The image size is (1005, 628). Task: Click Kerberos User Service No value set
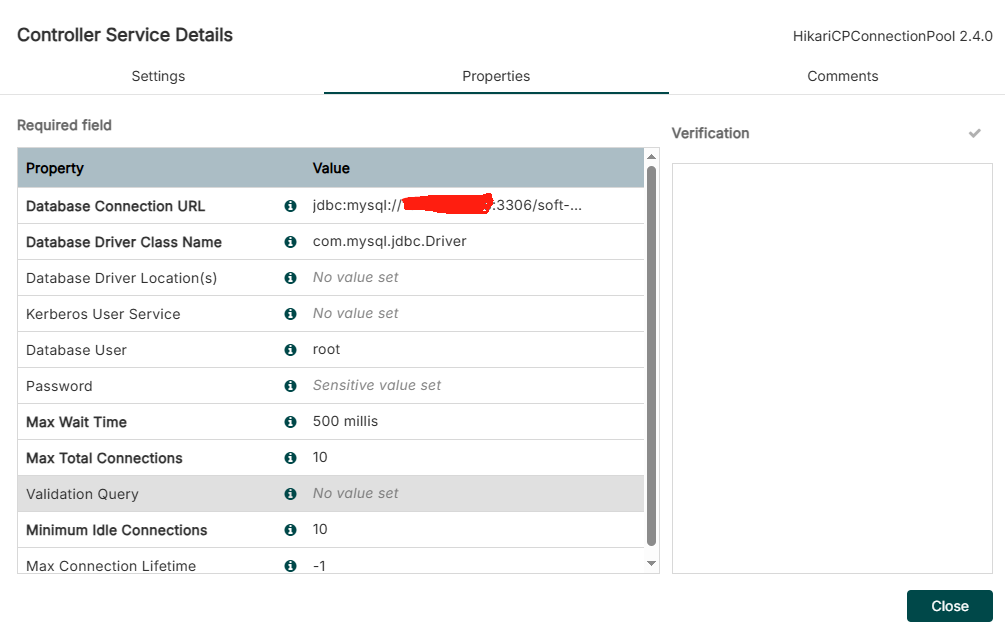pyautogui.click(x=356, y=313)
